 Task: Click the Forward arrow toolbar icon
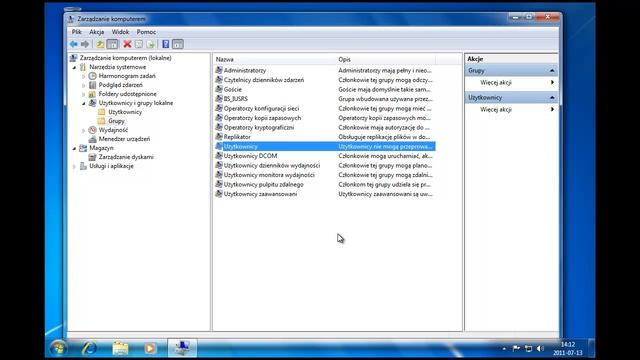pos(85,44)
